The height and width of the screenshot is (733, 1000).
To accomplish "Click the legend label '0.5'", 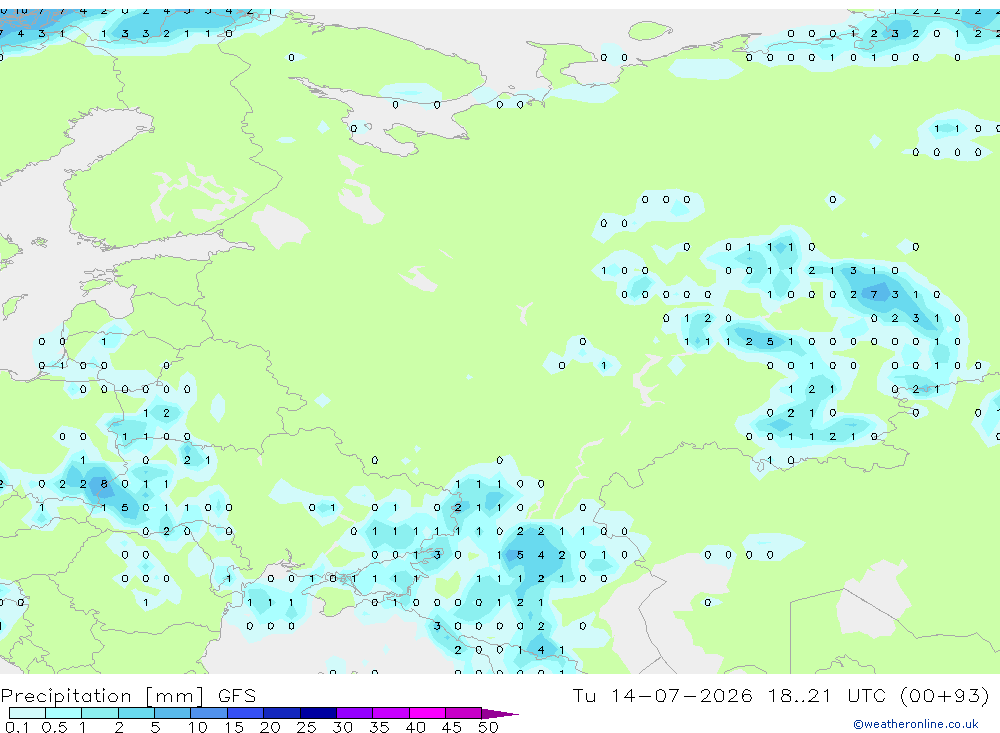I will 54,727.
